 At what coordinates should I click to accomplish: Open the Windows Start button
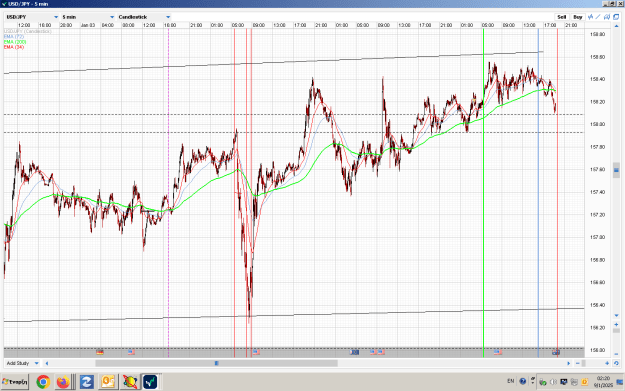pyautogui.click(x=15, y=382)
